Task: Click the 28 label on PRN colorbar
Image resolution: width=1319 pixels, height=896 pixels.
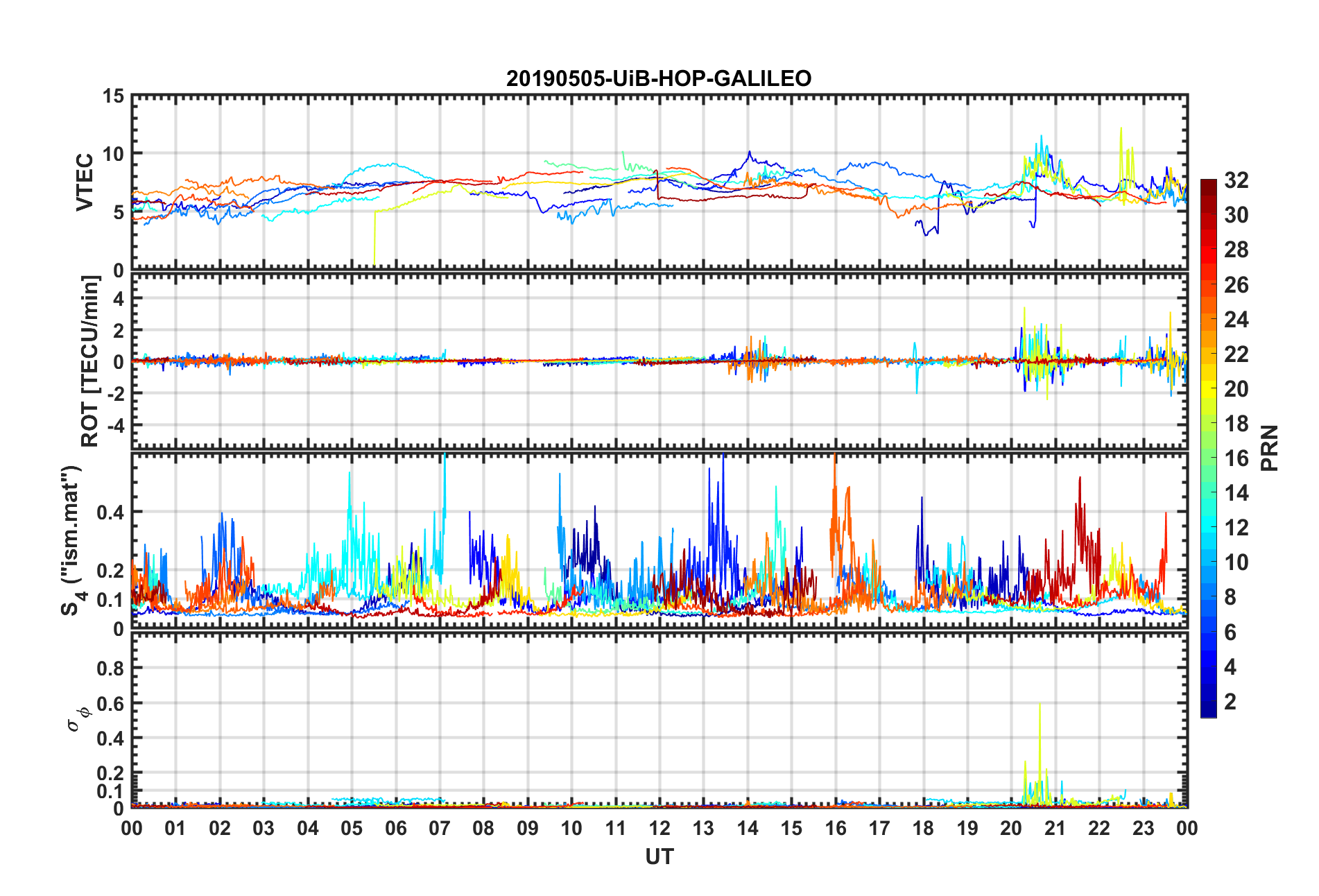Action: (1236, 250)
